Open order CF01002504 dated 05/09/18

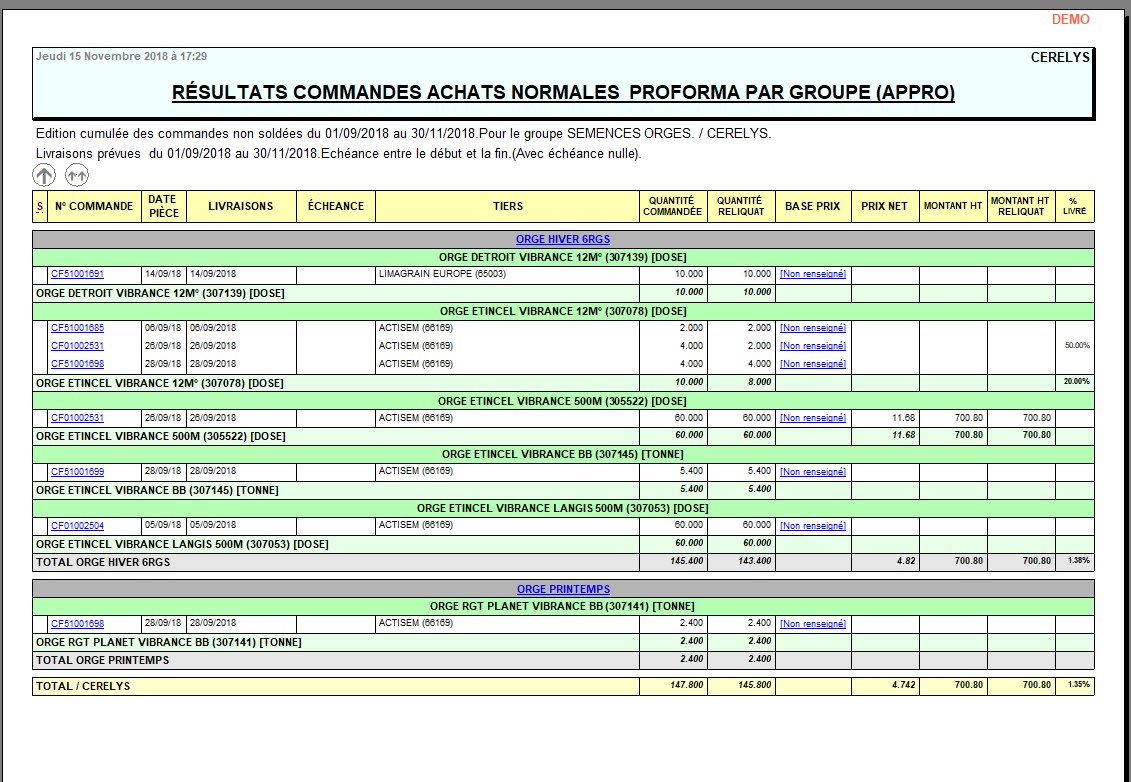(77, 525)
